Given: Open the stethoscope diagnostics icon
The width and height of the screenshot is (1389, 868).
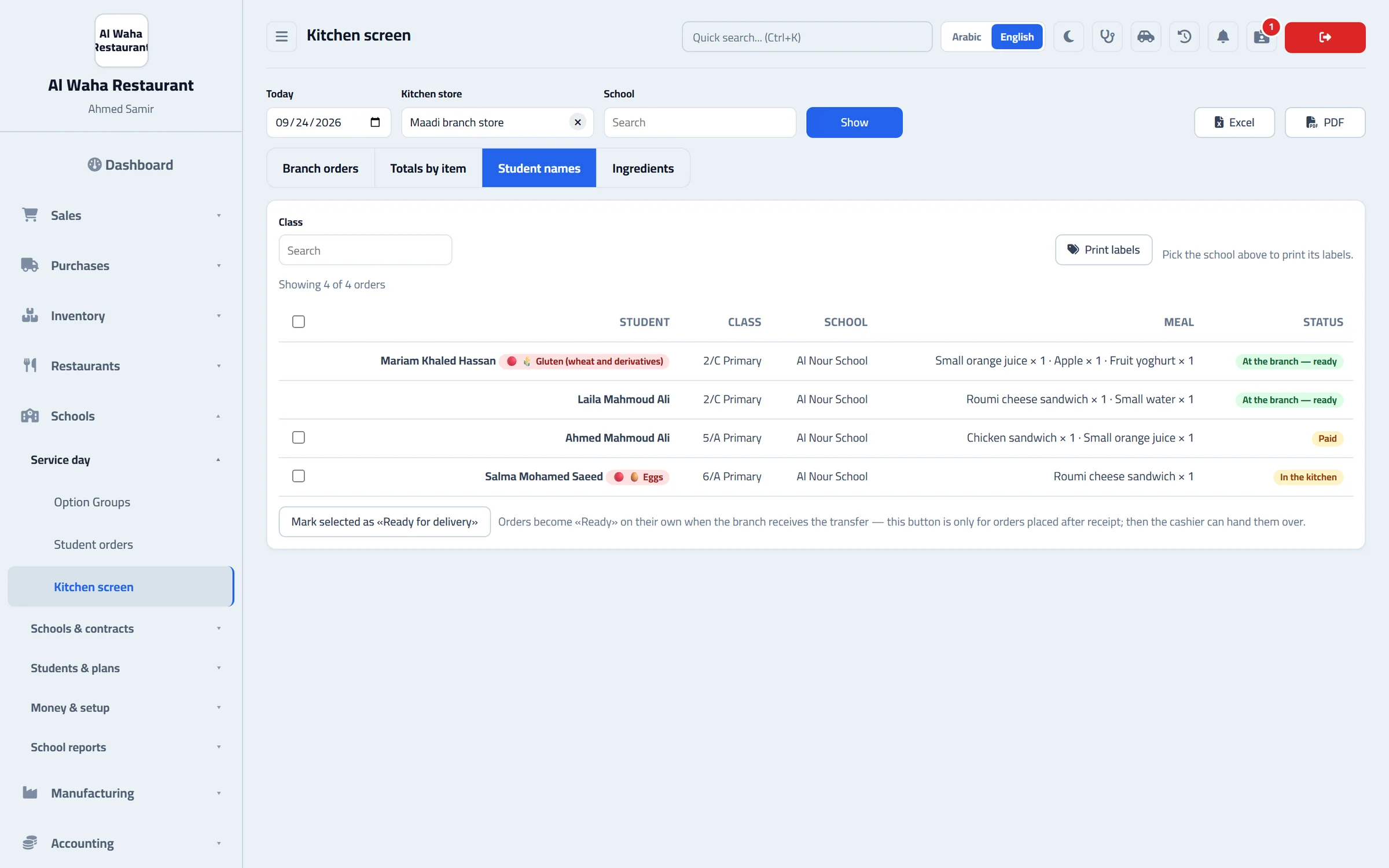Looking at the screenshot, I should click(x=1107, y=37).
